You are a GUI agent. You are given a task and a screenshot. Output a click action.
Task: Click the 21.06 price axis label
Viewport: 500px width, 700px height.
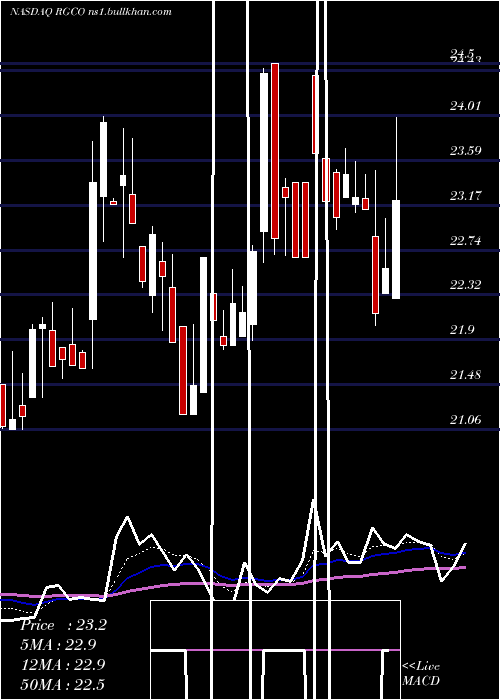coord(466,419)
